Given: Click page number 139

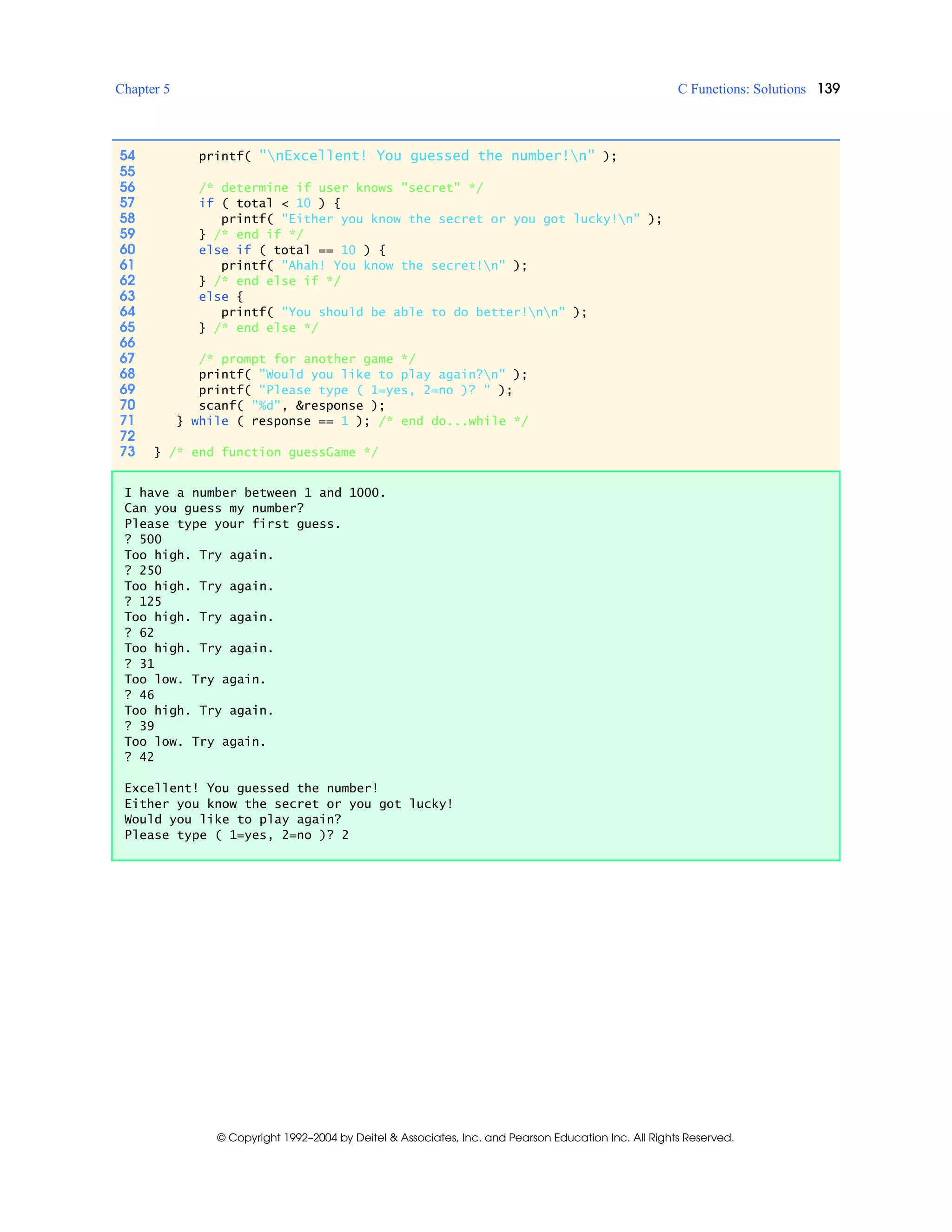Looking at the screenshot, I should (828, 88).
